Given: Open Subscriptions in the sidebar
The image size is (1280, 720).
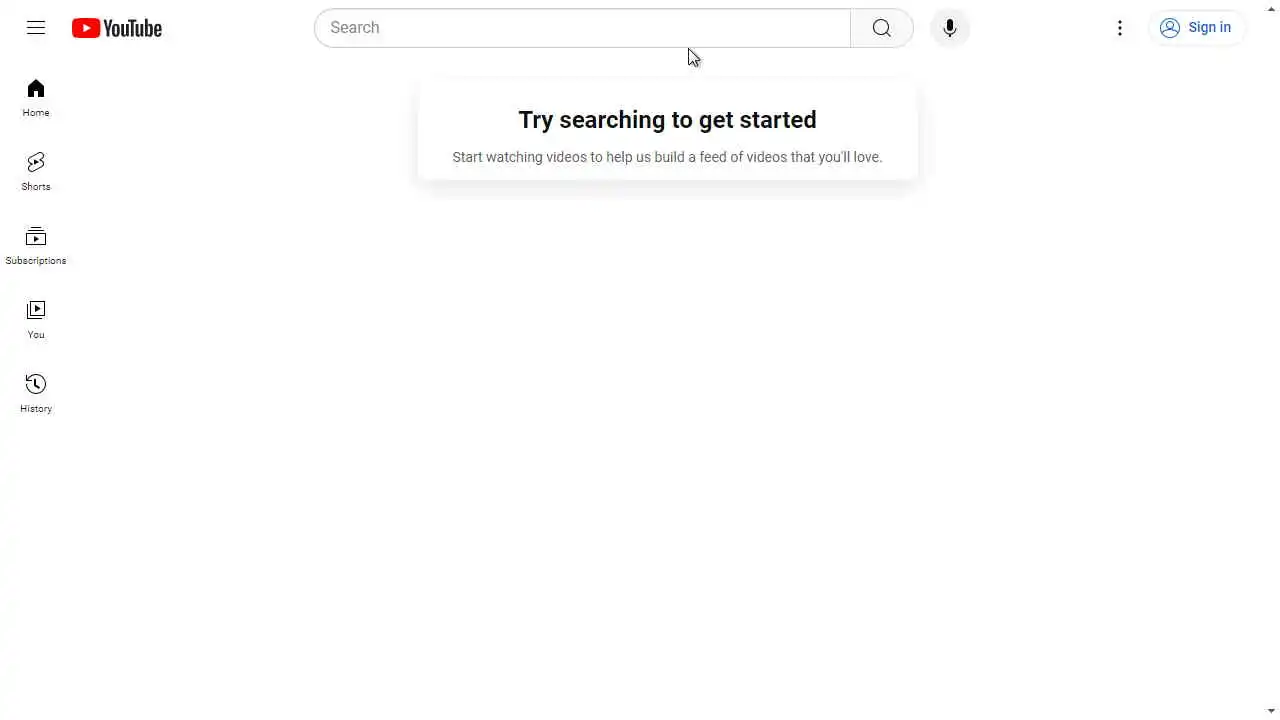Looking at the screenshot, I should pyautogui.click(x=36, y=246).
